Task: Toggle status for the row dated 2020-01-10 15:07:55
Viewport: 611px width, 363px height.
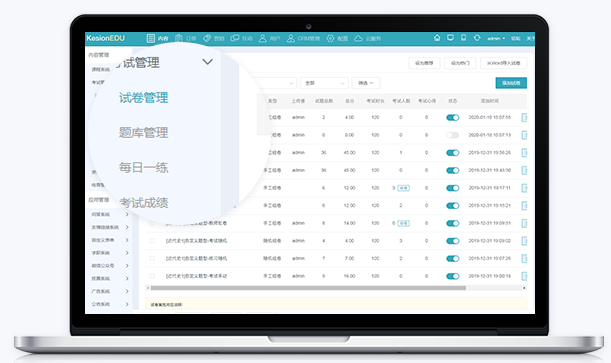Action: 452,117
